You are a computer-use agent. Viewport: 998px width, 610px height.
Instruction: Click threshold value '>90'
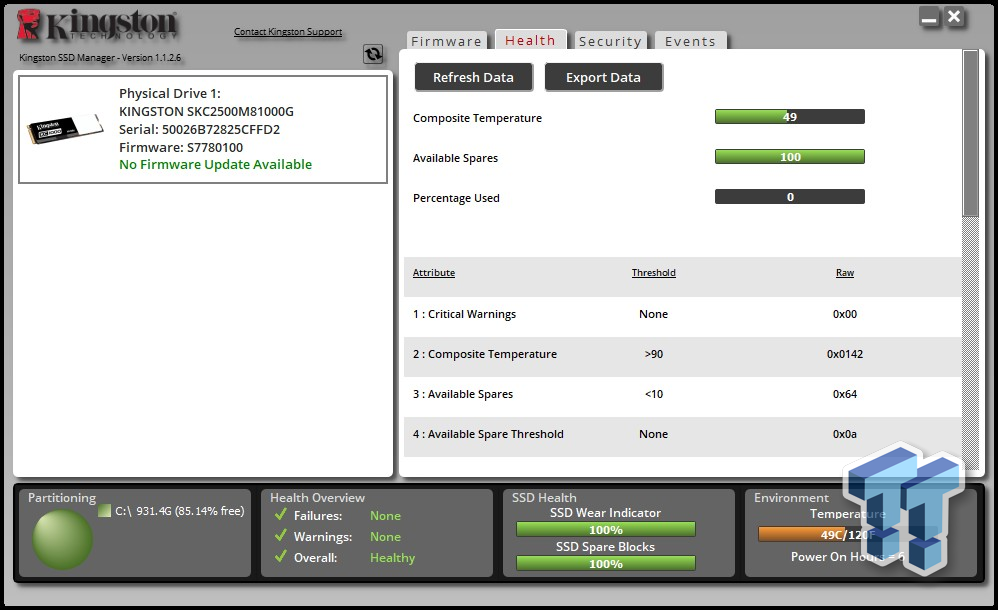654,354
